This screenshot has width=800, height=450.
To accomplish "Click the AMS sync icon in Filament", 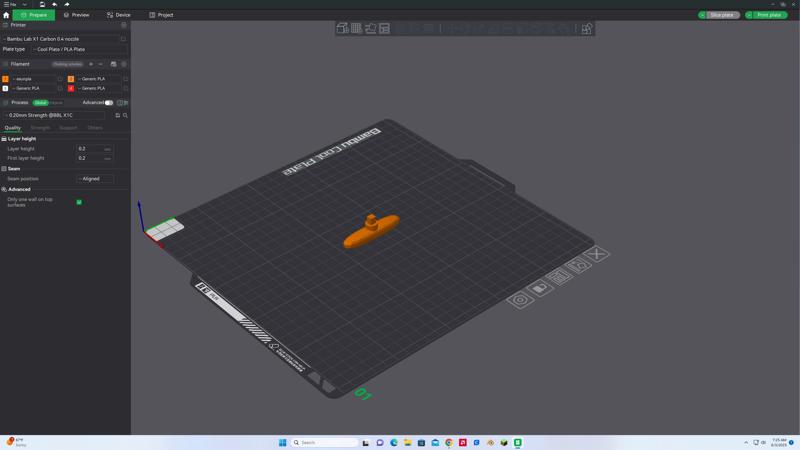I will pos(113,64).
